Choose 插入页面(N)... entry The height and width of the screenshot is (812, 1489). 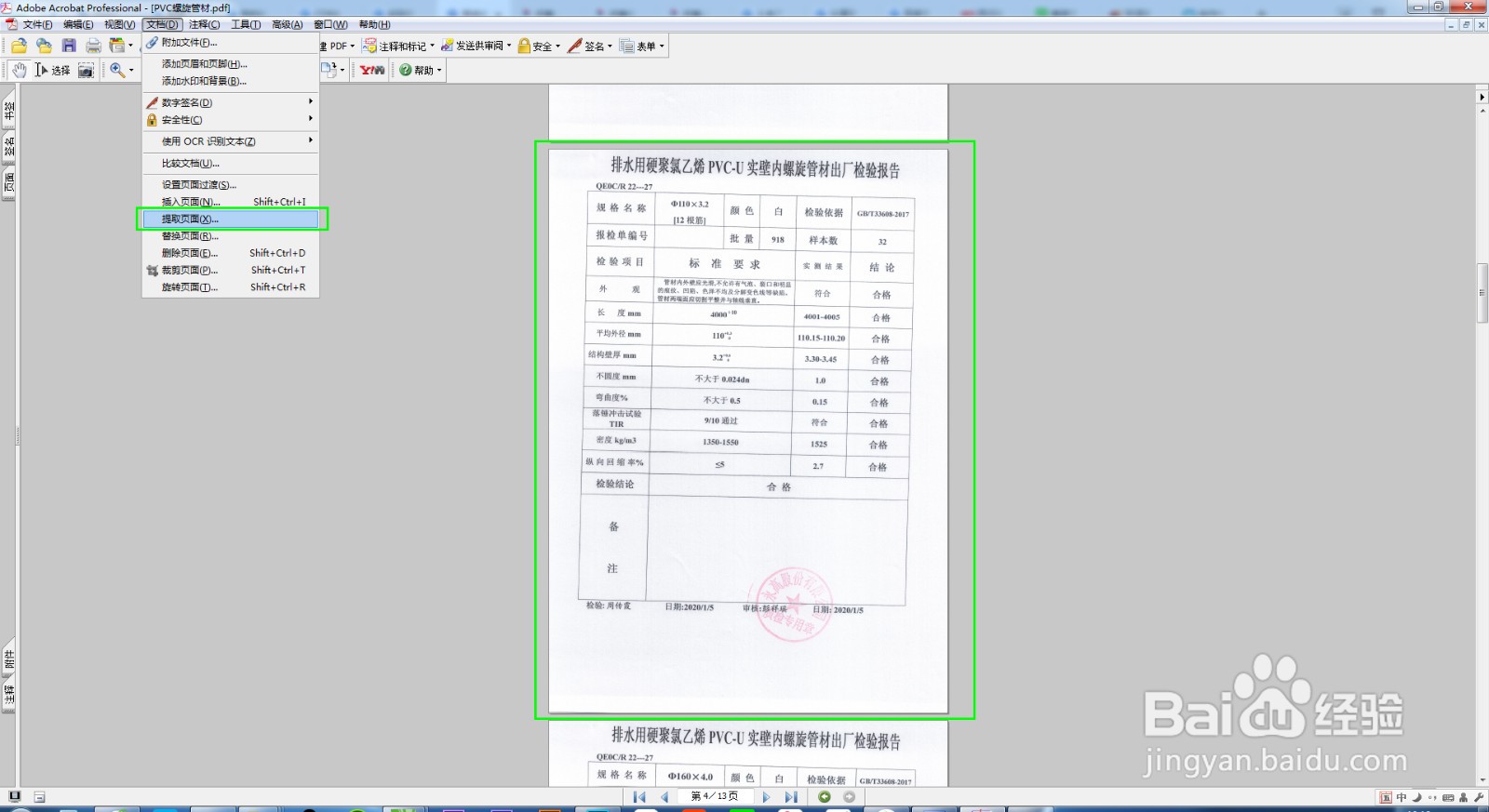230,202
